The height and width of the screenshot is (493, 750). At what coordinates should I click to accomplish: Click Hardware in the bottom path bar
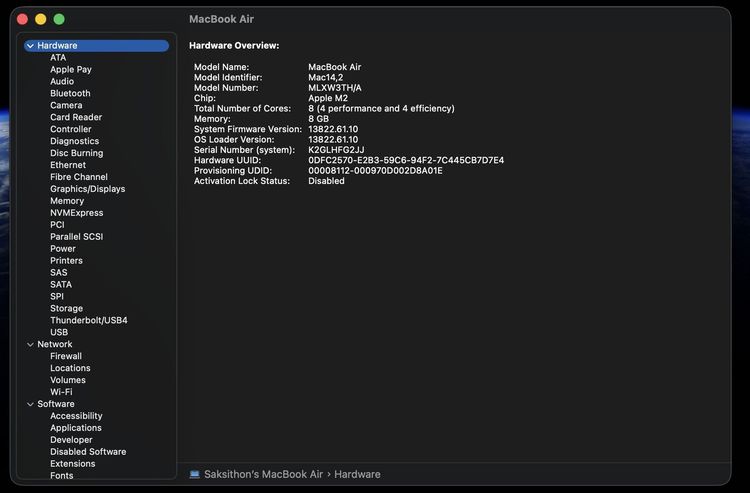(358, 474)
